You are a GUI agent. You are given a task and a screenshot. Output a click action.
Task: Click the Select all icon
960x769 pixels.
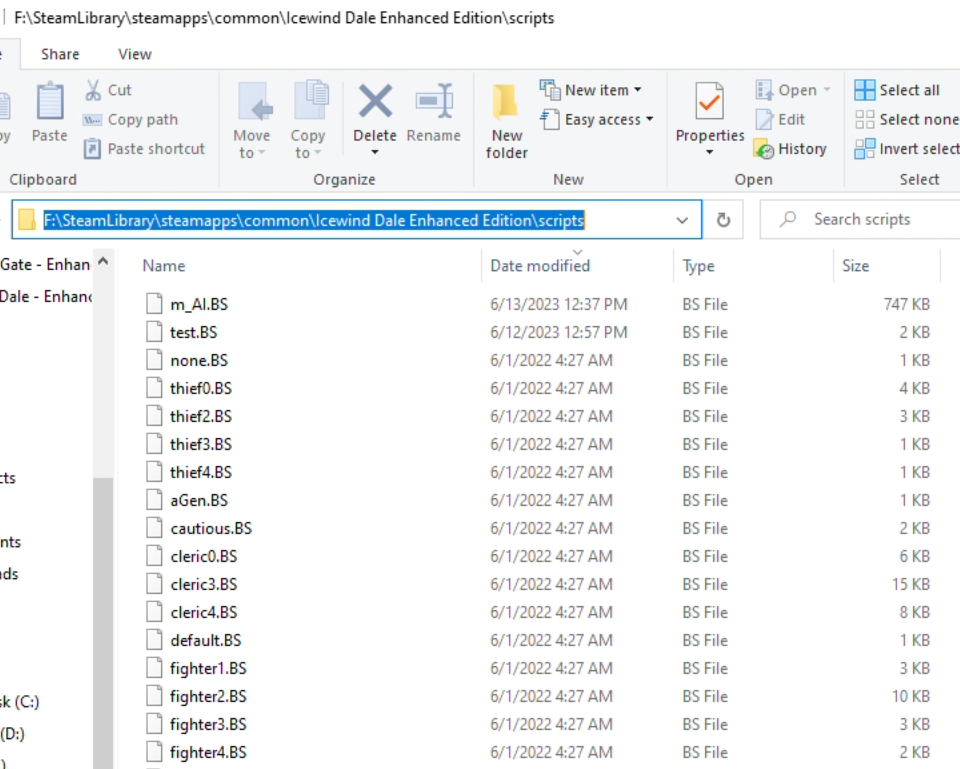[x=864, y=90]
